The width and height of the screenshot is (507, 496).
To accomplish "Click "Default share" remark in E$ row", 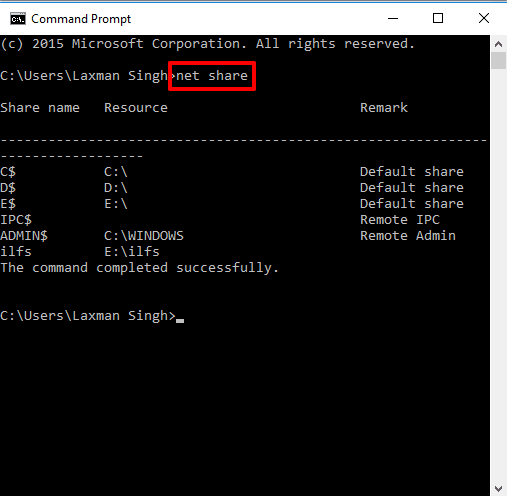I will tap(412, 204).
